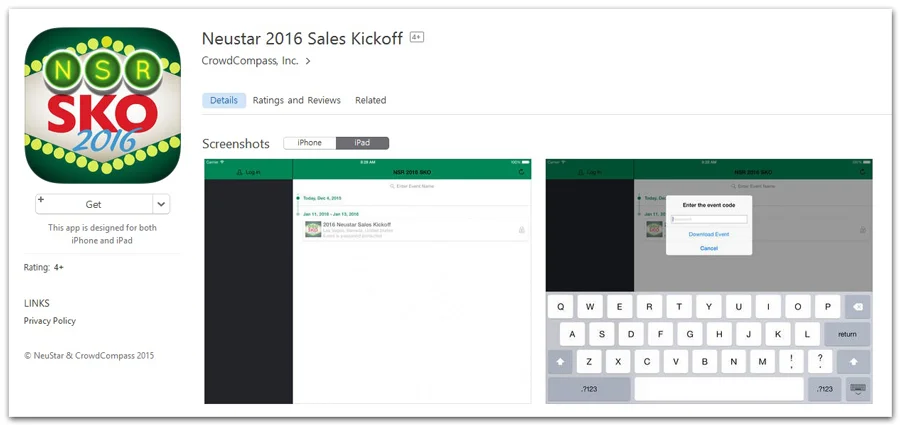
Task: Click the app title Neustar 2016 Sales Kickoff
Action: (x=302, y=38)
